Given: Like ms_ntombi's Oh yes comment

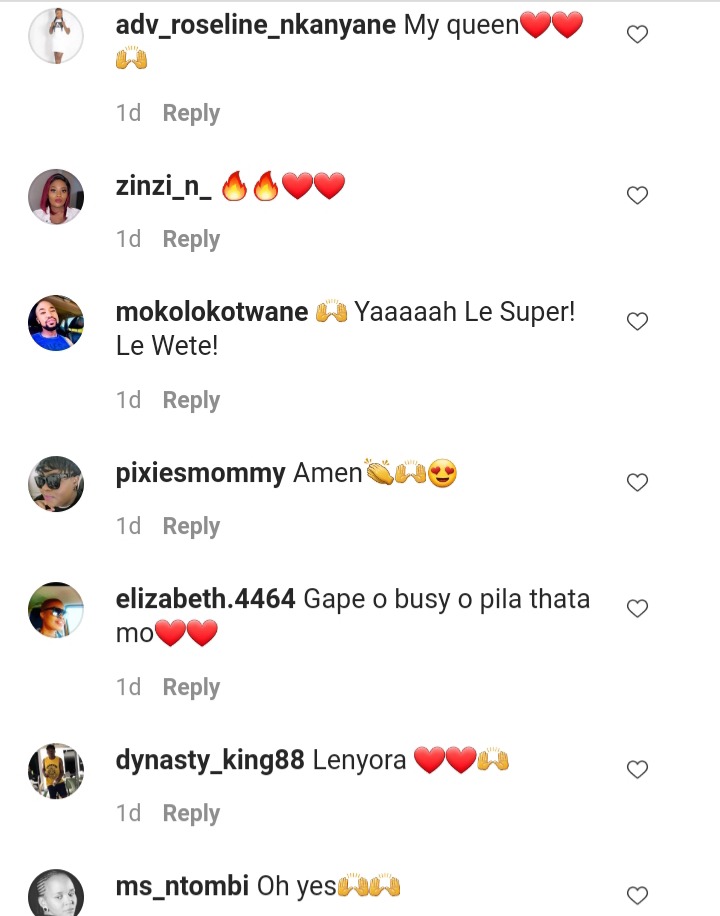Looking at the screenshot, I should click(637, 896).
